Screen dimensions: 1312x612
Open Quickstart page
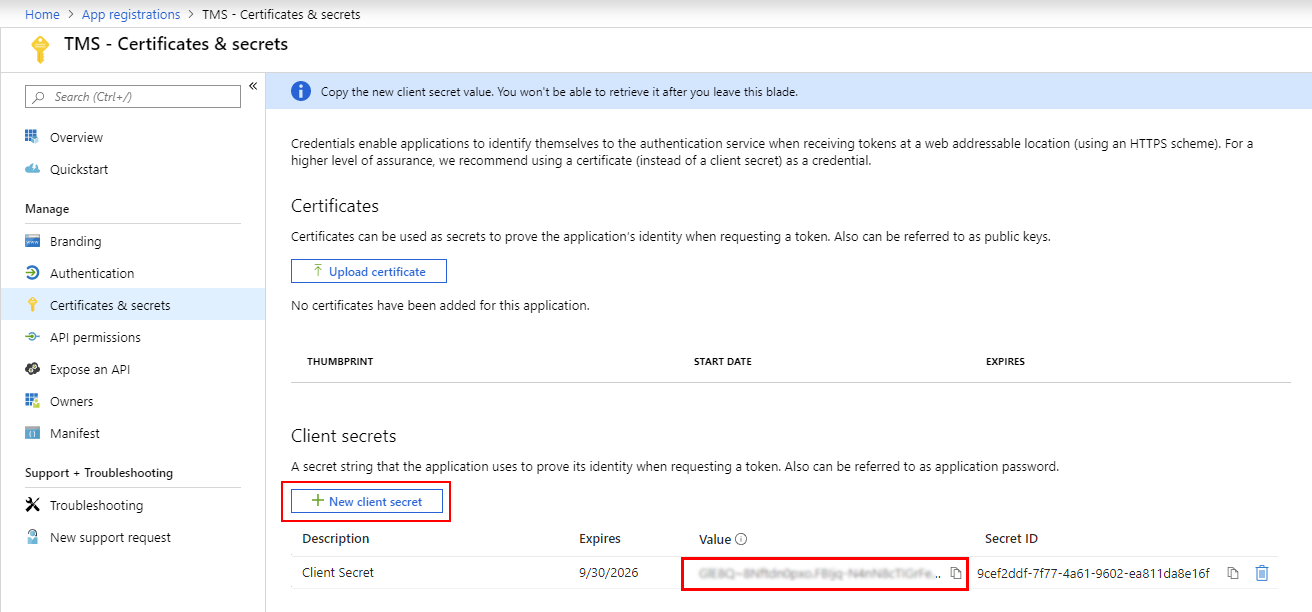pyautogui.click(x=79, y=170)
